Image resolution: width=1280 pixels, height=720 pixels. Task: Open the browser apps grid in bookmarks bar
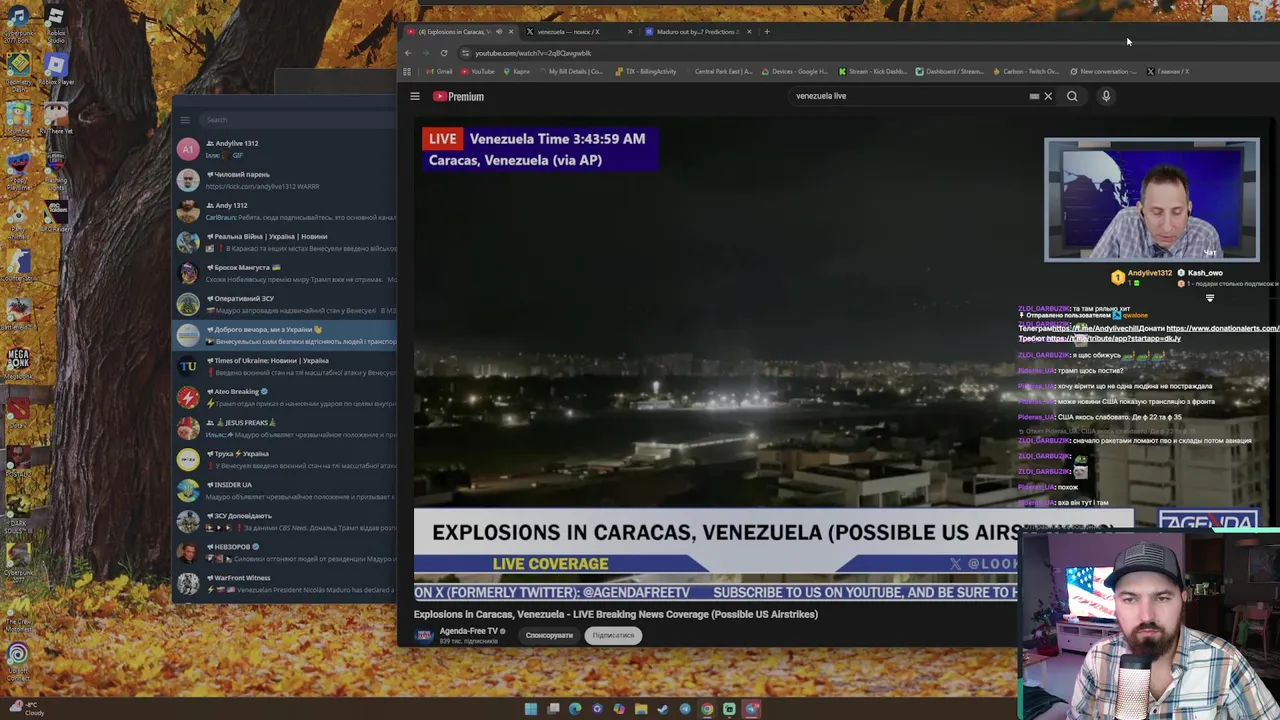(407, 71)
